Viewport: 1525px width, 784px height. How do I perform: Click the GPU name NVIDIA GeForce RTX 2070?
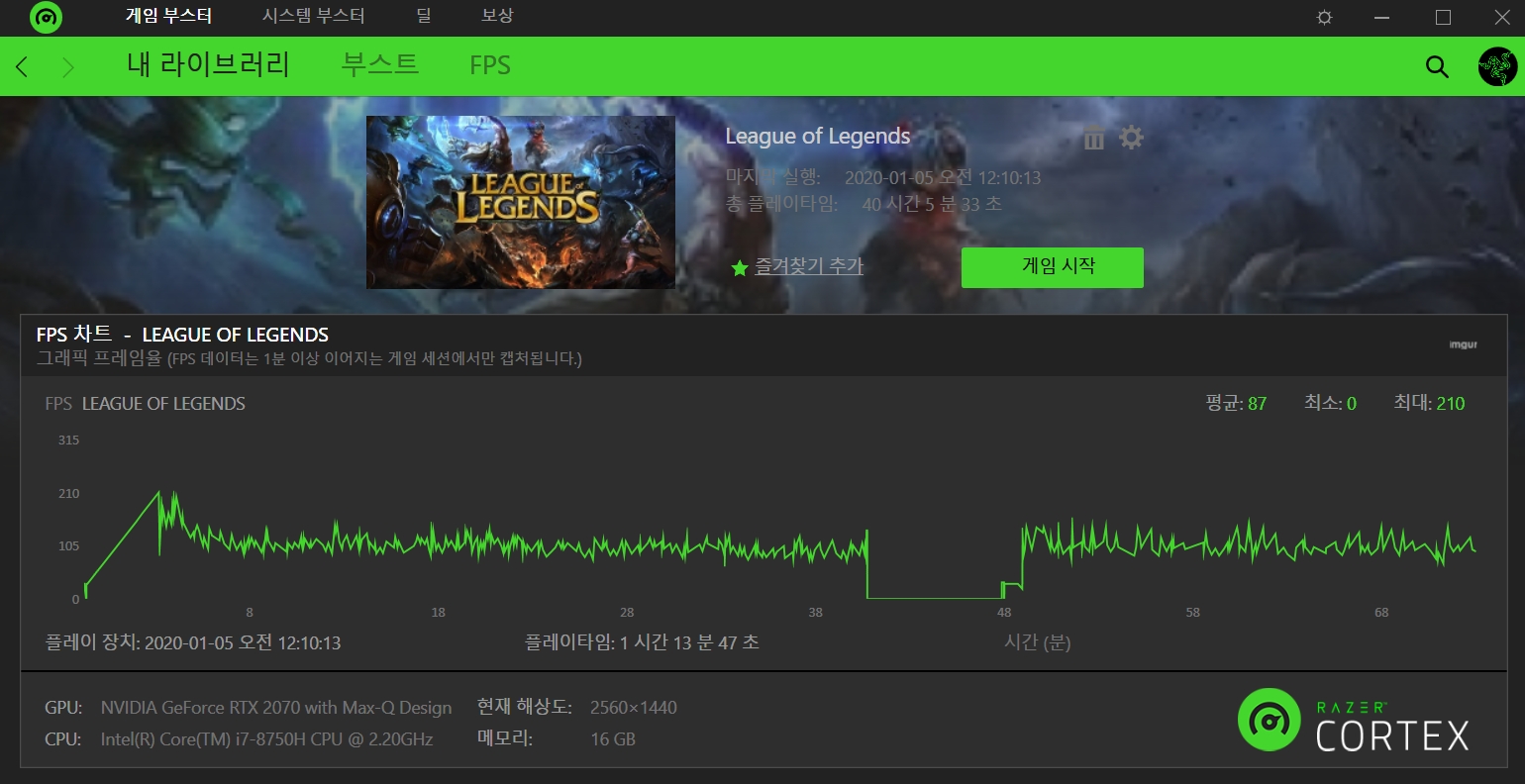click(x=276, y=708)
